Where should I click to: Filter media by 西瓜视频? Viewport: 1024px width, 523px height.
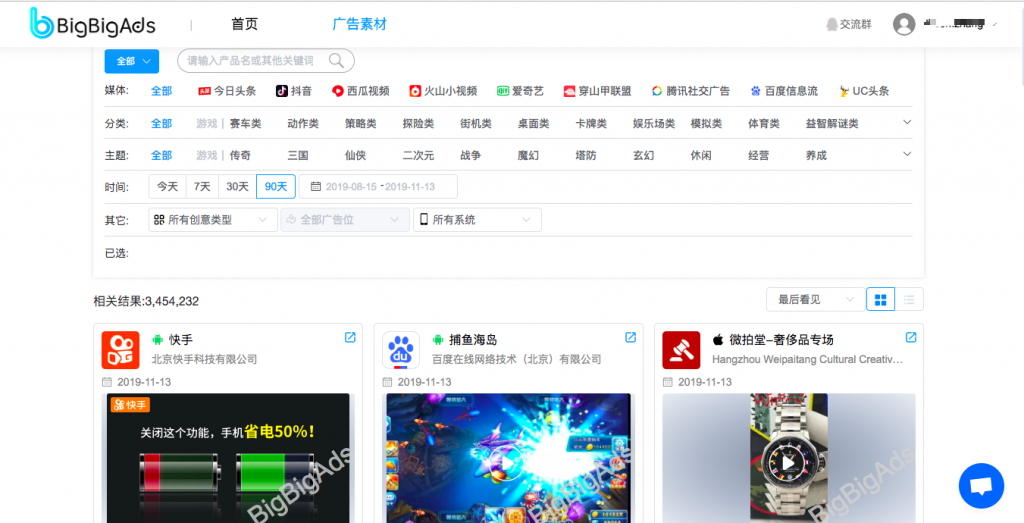tap(360, 91)
